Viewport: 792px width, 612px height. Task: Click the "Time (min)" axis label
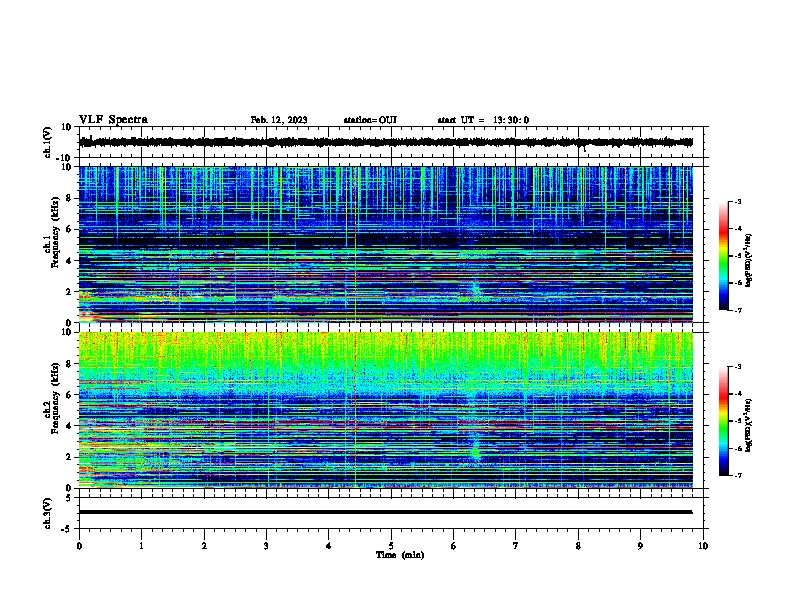(400, 555)
